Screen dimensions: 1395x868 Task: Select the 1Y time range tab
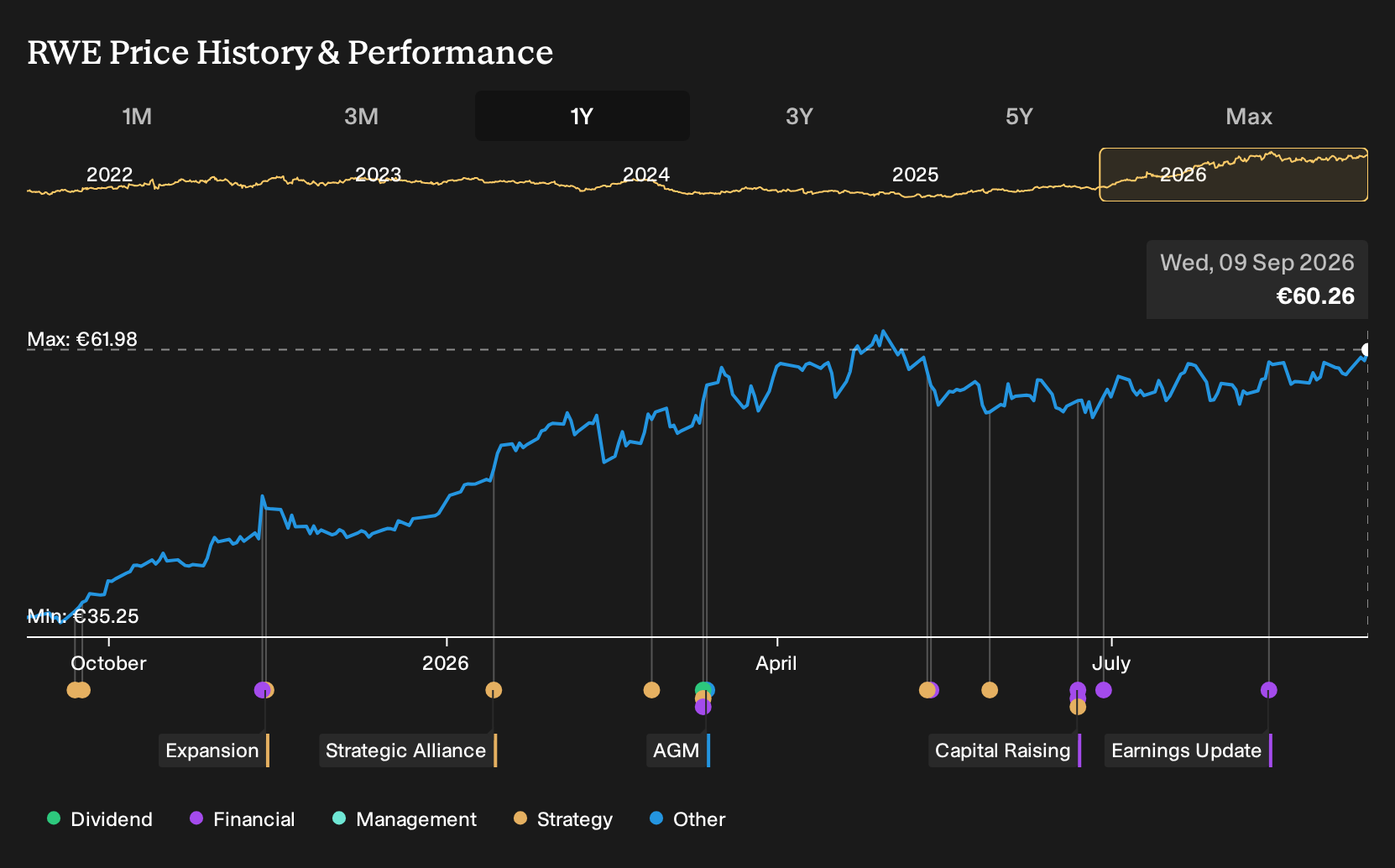click(x=582, y=116)
